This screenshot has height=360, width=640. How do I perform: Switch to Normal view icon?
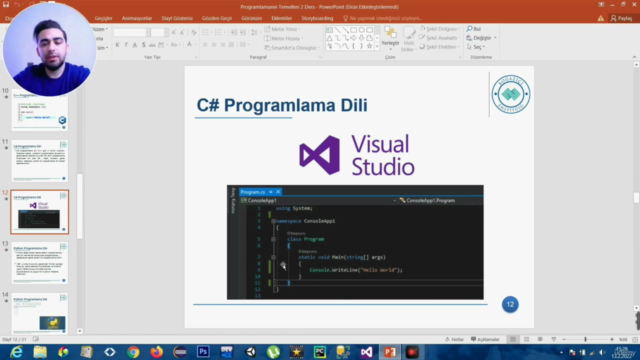coord(513,339)
